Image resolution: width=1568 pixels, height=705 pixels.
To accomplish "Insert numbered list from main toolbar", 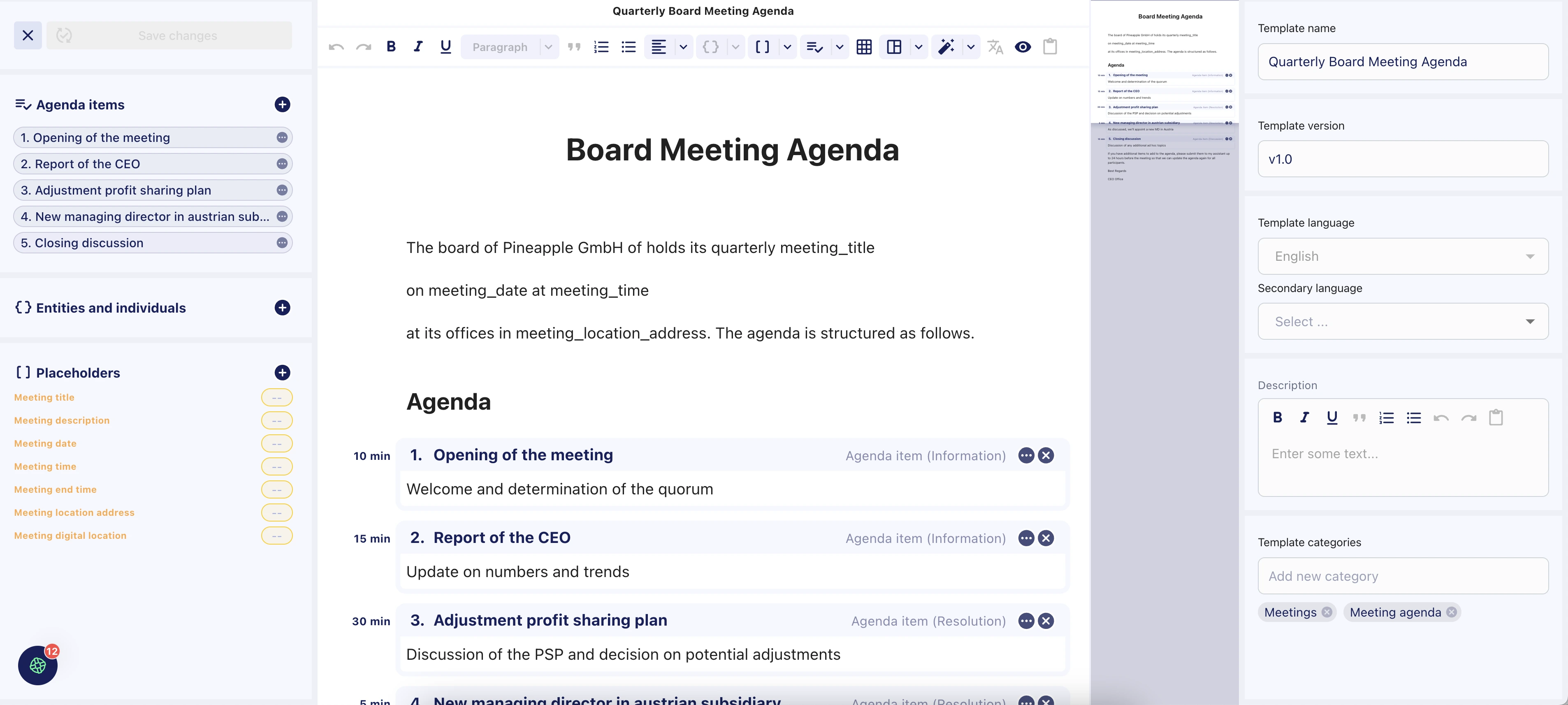I will pos(601,47).
